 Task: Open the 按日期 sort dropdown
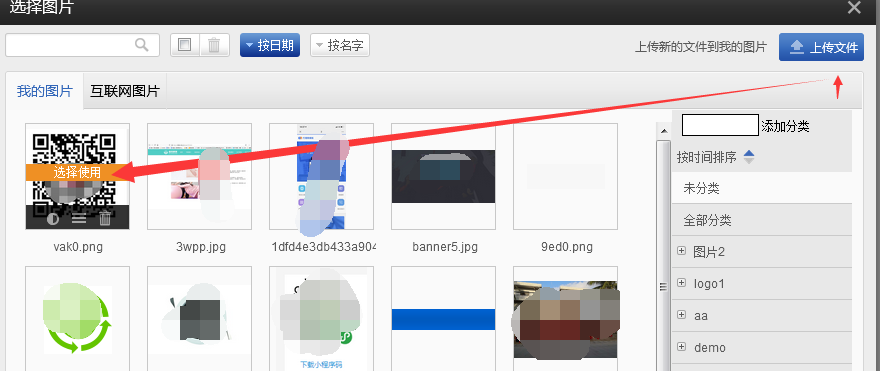[270, 45]
